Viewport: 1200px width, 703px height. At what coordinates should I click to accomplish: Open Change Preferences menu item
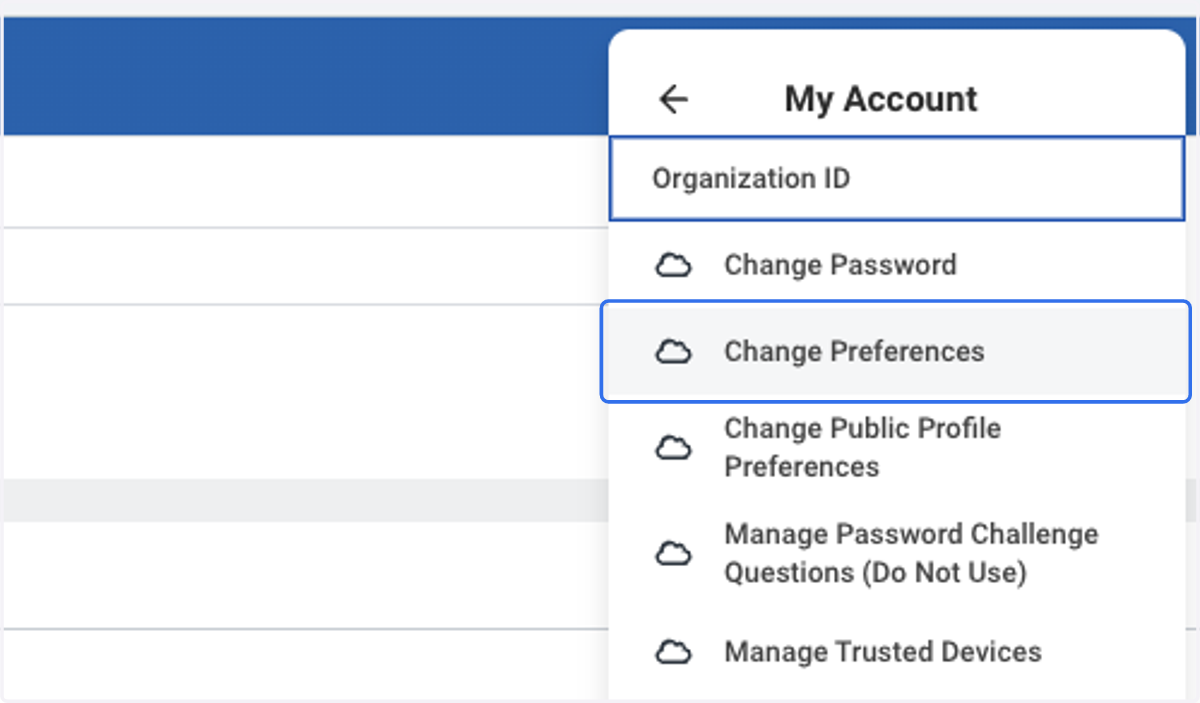coord(895,352)
